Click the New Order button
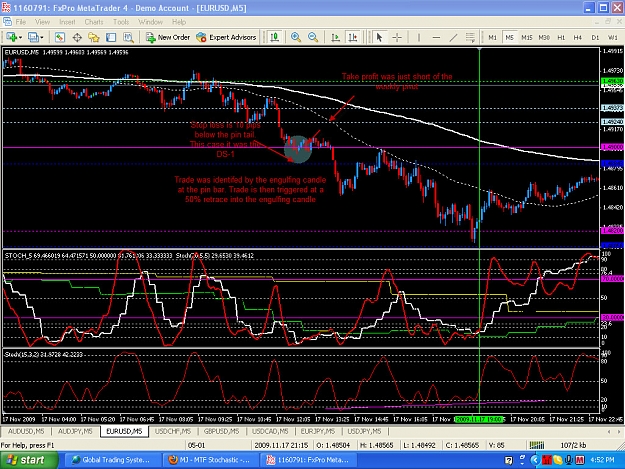The height and width of the screenshot is (469, 625). 168,37
